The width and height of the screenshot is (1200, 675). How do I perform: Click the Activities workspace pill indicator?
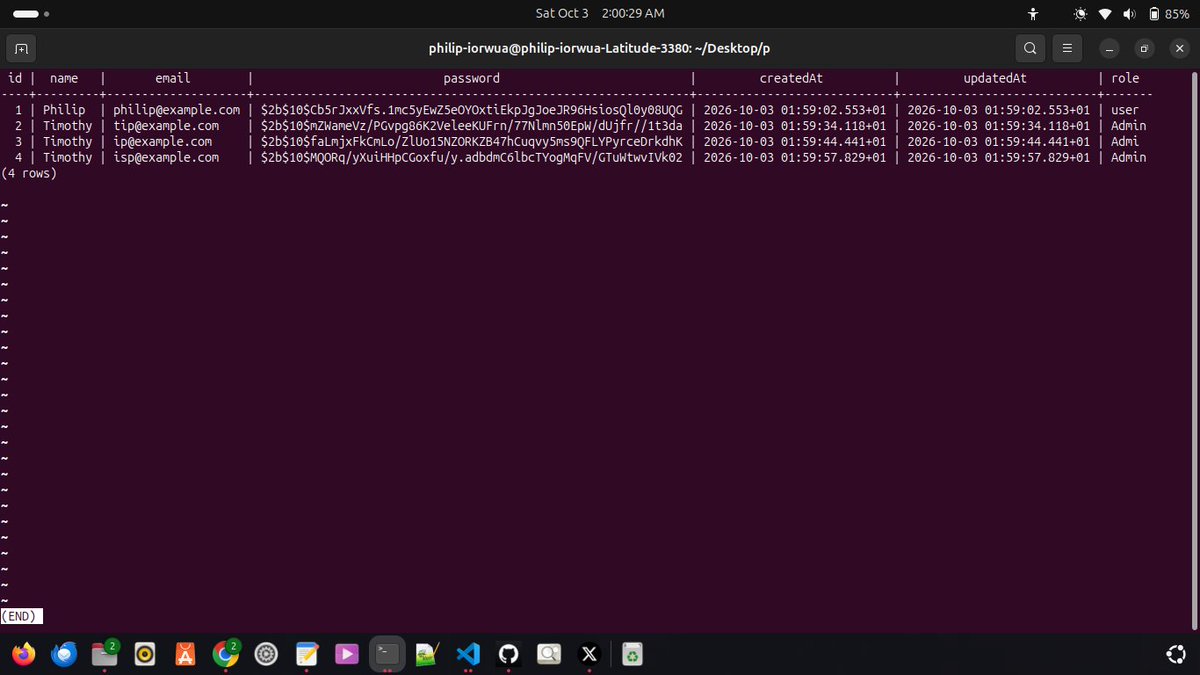pos(31,14)
